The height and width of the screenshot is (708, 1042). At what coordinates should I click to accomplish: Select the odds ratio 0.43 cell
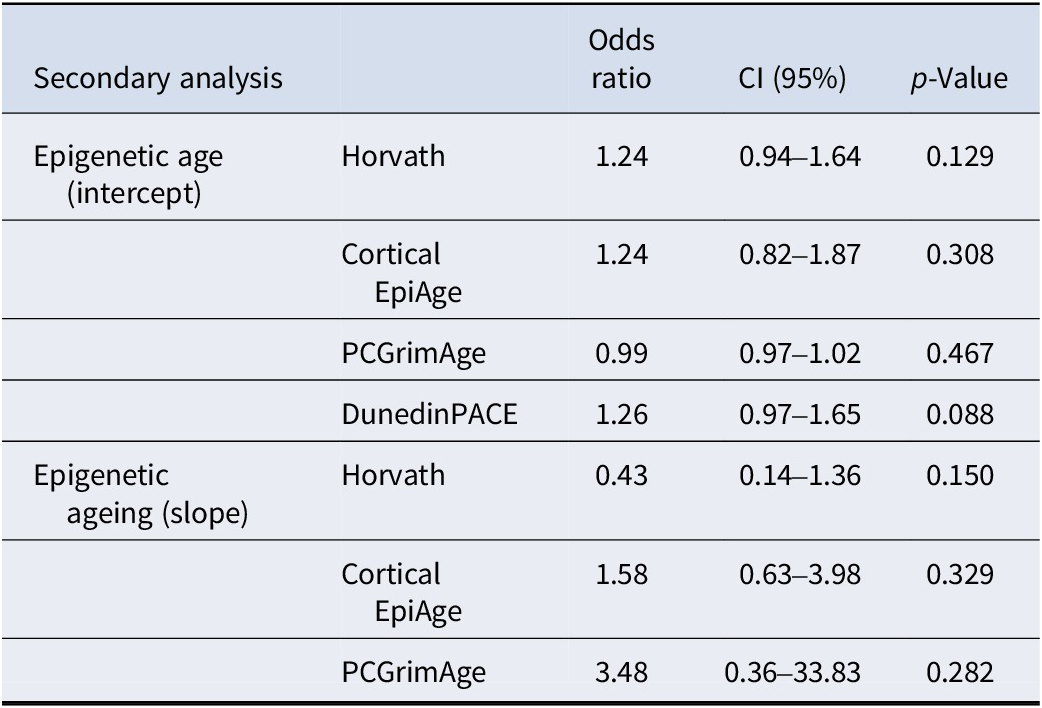(x=621, y=476)
